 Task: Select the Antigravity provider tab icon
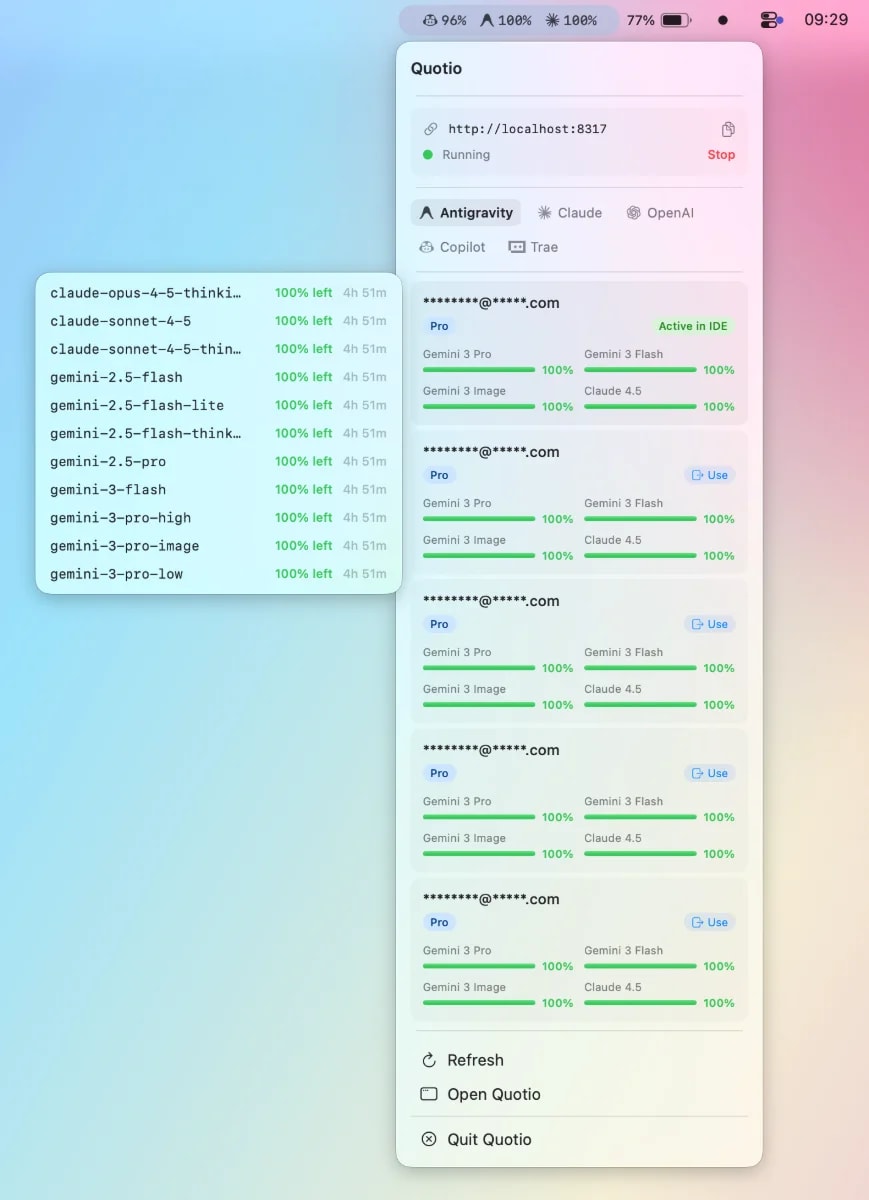pyautogui.click(x=425, y=212)
